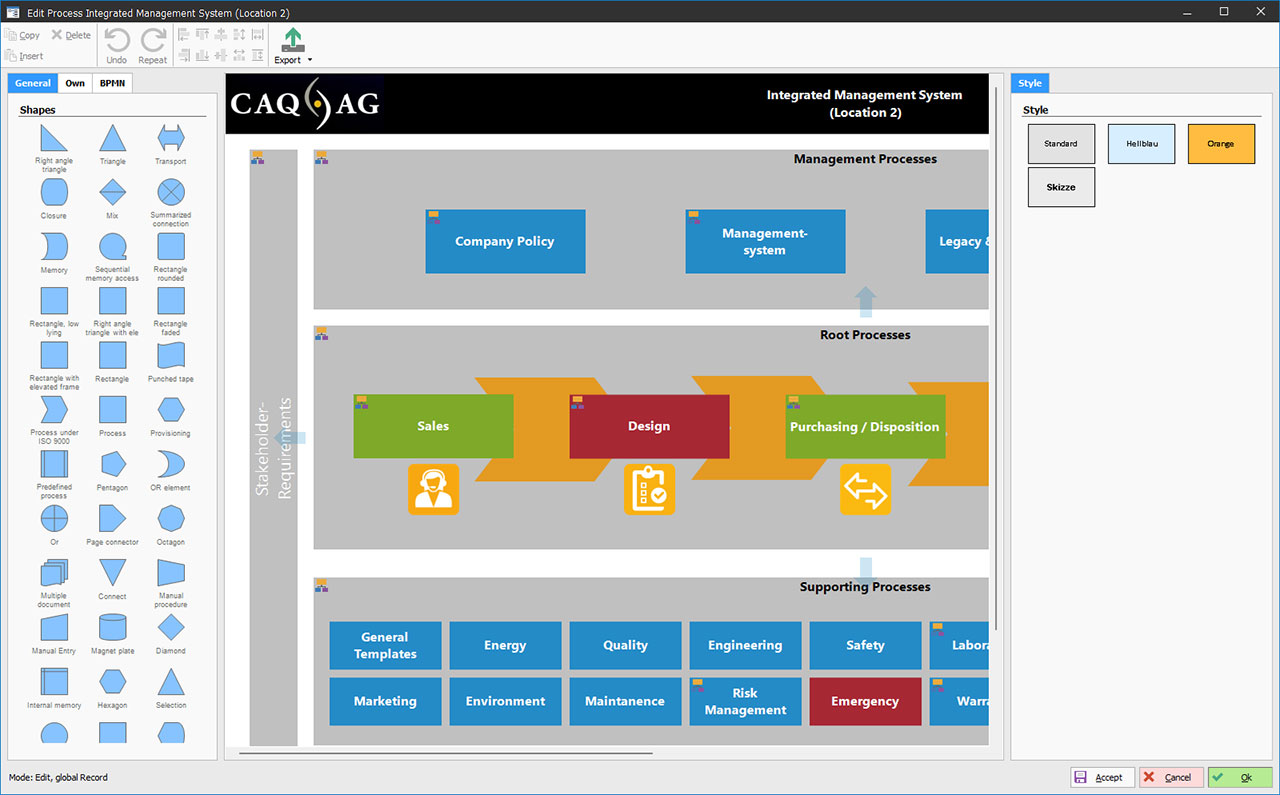Image resolution: width=1280 pixels, height=795 pixels.
Task: Select the Safety supporting process box
Action: (x=865, y=645)
